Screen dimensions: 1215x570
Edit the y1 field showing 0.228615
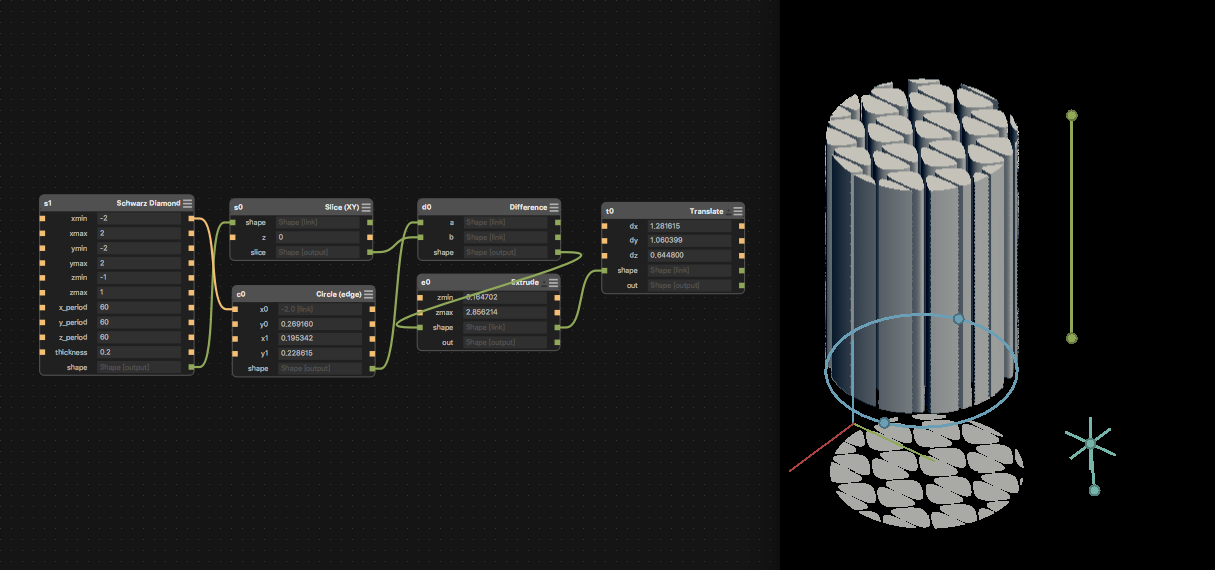pos(322,353)
